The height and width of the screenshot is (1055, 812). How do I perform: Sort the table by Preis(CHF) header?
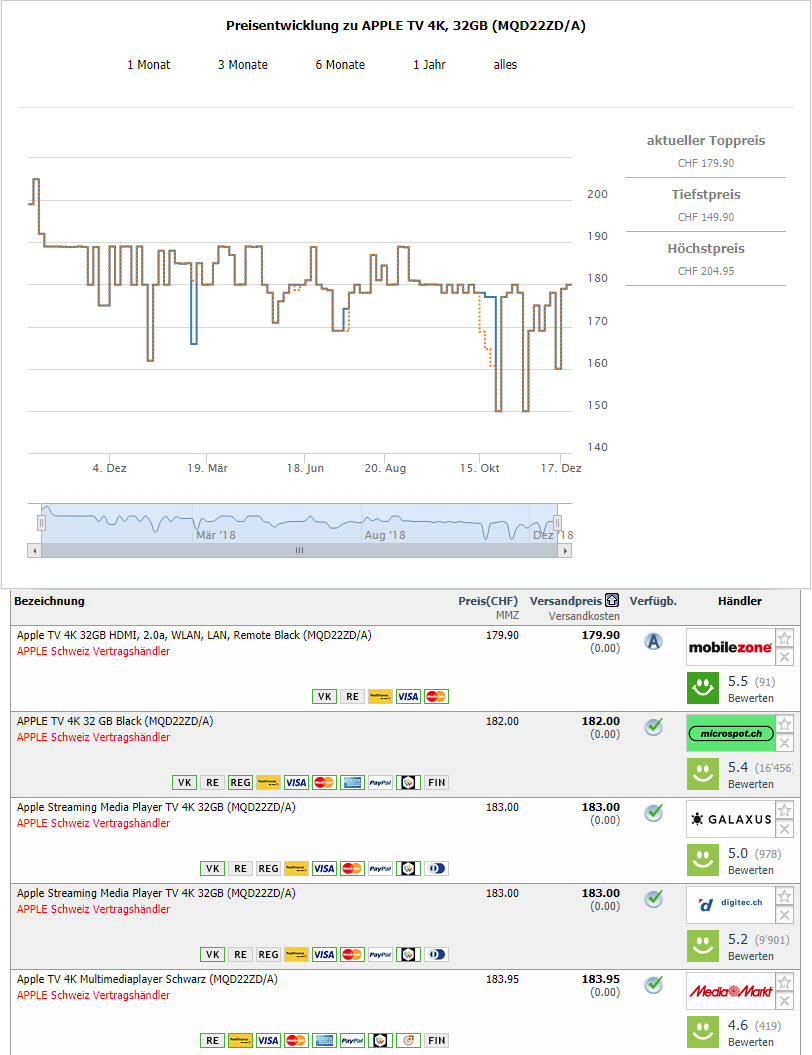click(x=488, y=601)
